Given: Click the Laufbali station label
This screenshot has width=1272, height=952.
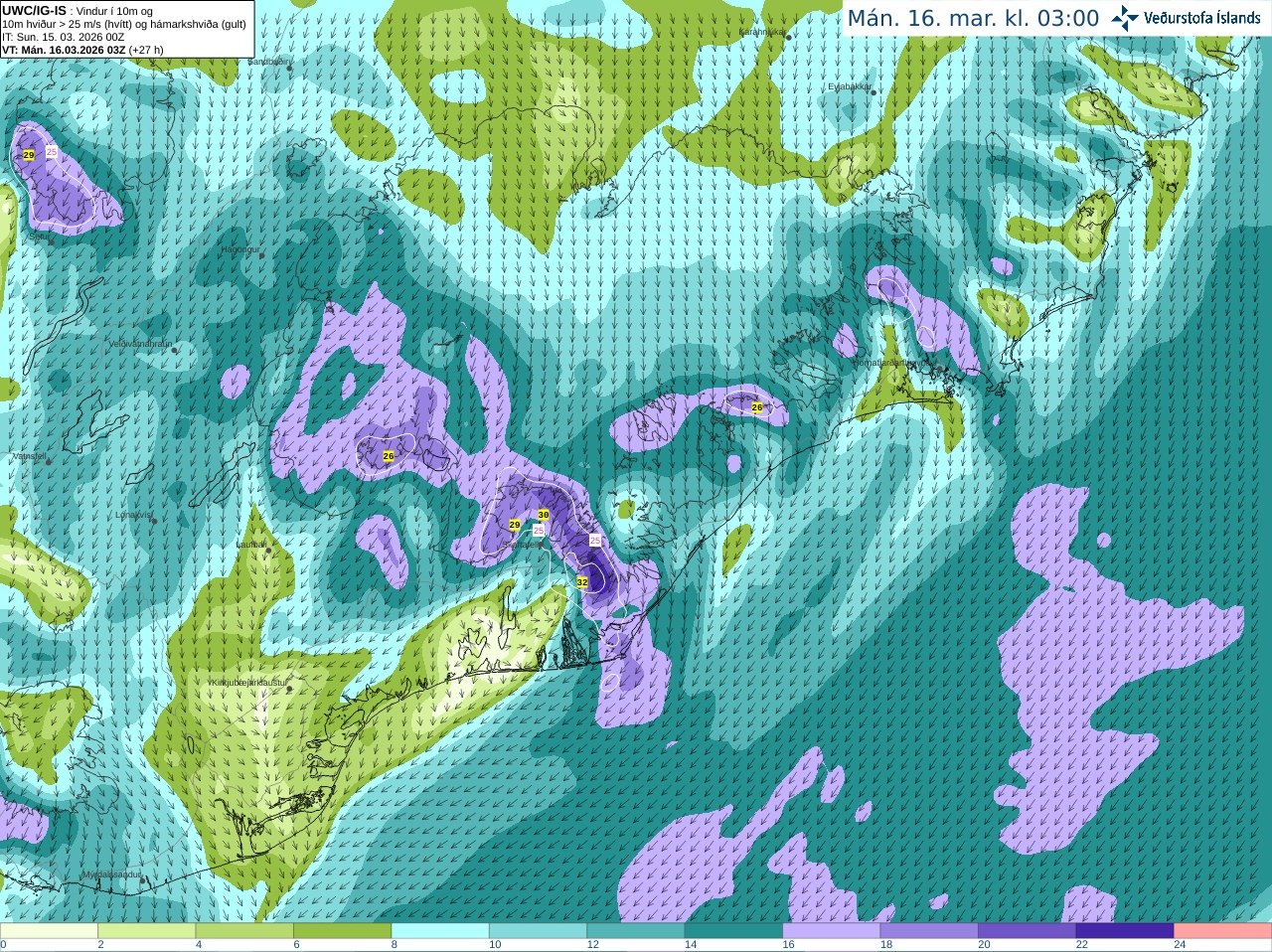Looking at the screenshot, I should click(251, 545).
